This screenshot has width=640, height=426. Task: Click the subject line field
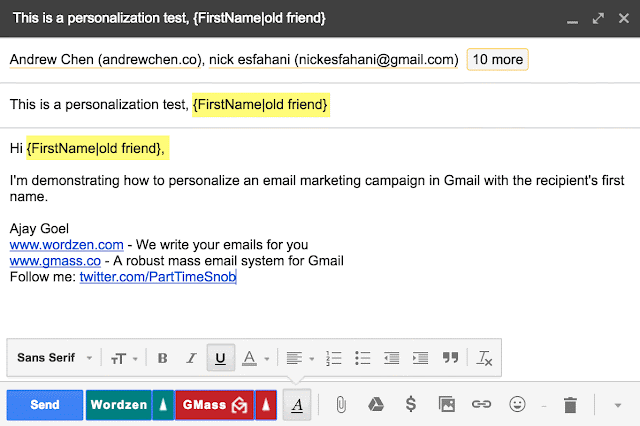coord(320,104)
